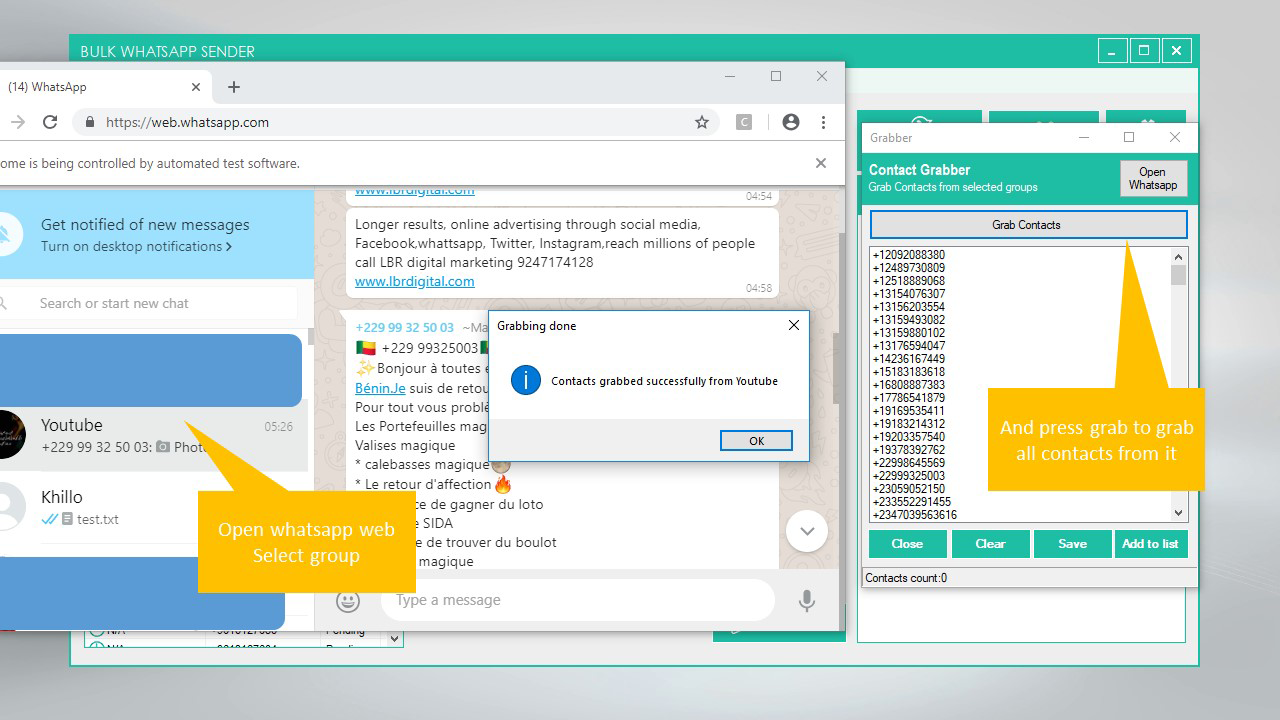1280x720 pixels.
Task: Select contact +2347039563616 in list
Action: point(915,515)
